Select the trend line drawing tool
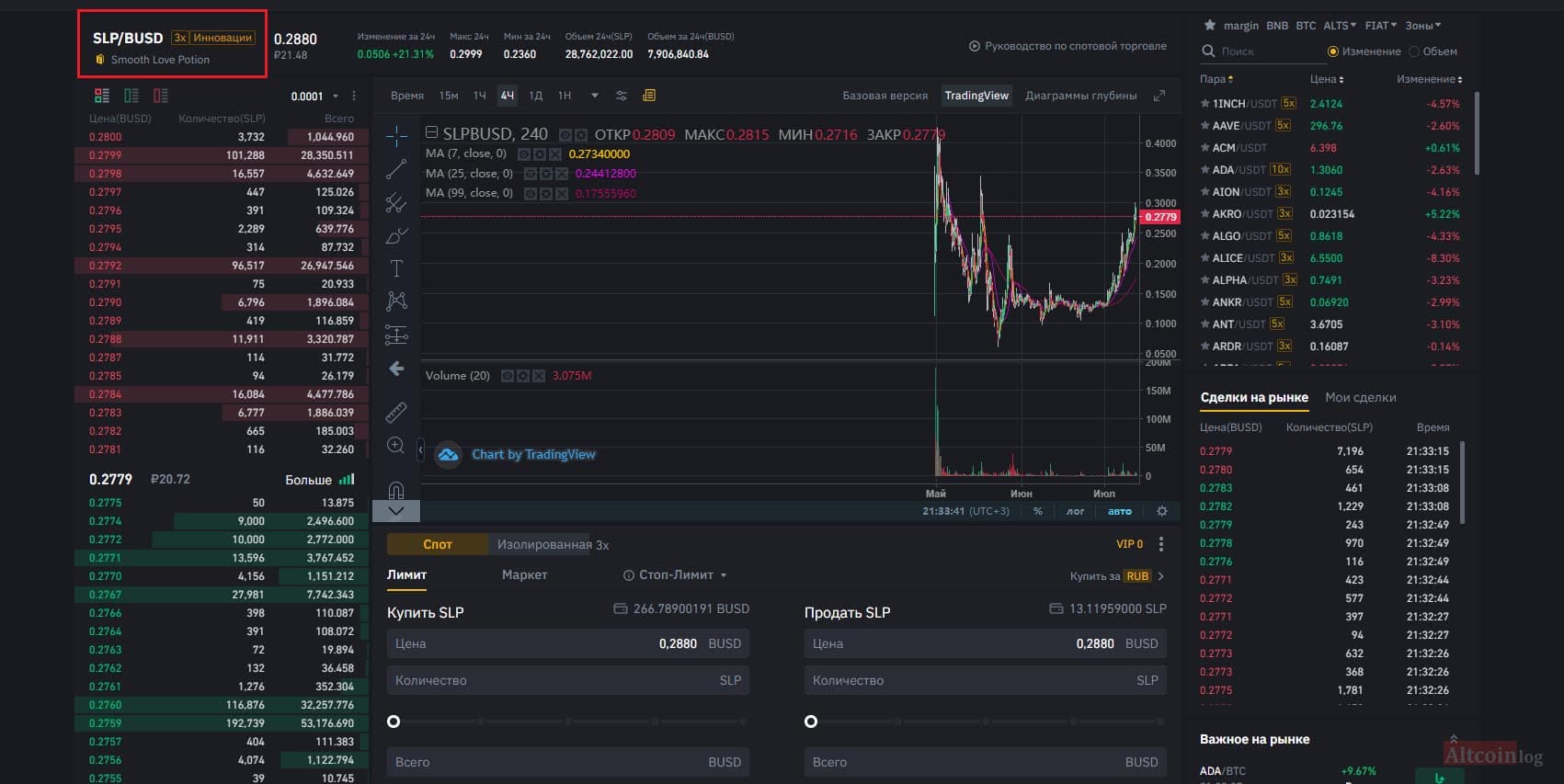The width and height of the screenshot is (1564, 784). pos(396,169)
